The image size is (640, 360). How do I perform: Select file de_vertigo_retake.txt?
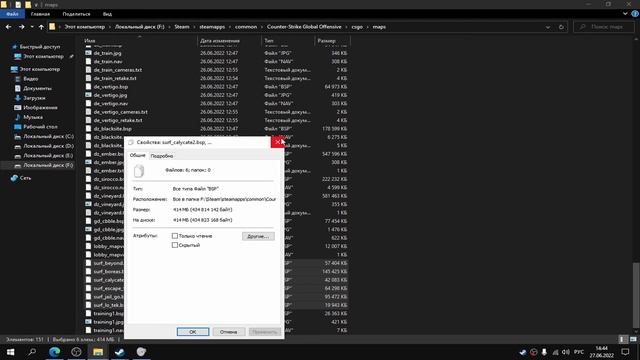(118, 120)
